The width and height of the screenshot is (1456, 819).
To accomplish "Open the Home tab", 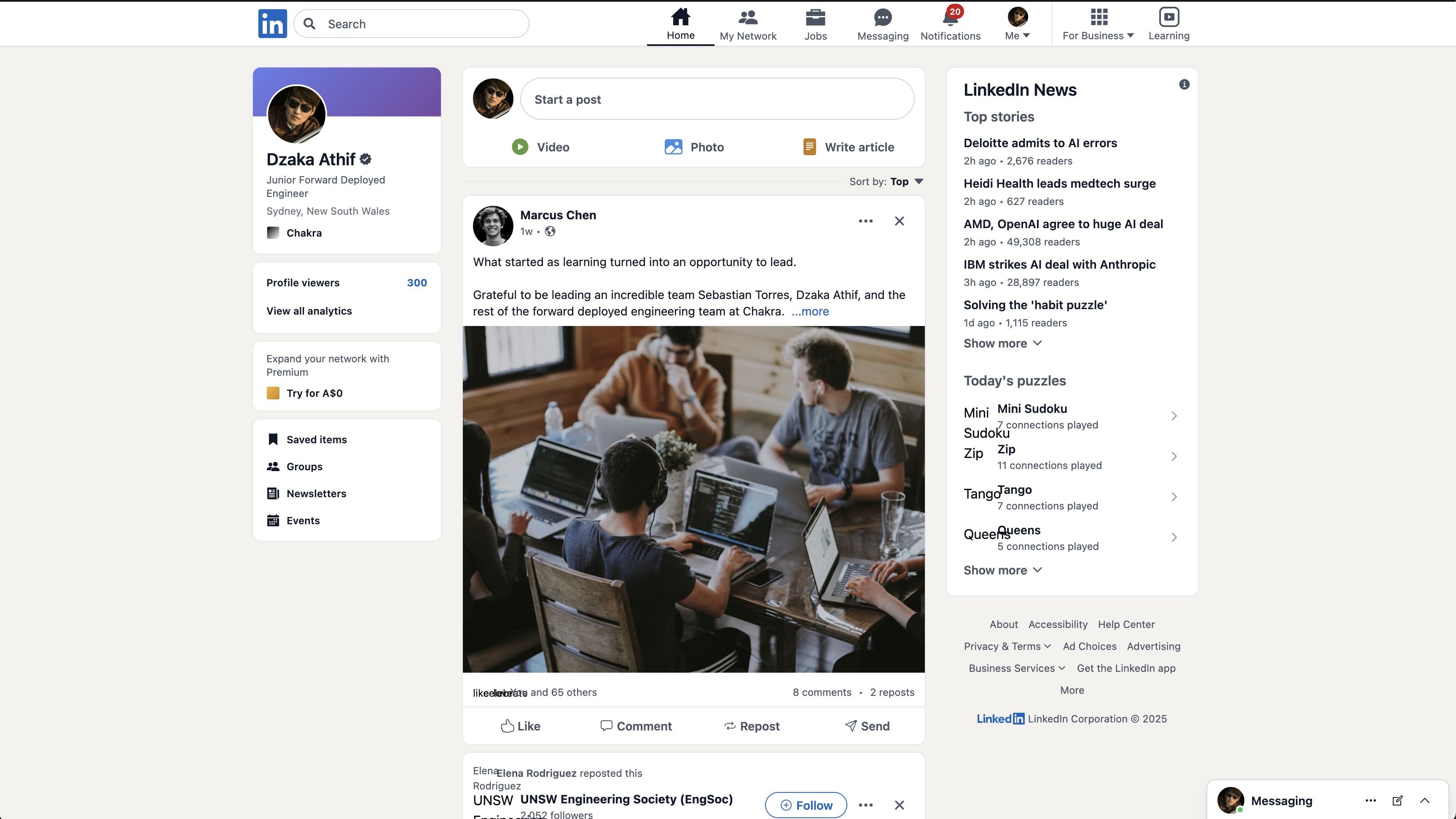I will [680, 24].
